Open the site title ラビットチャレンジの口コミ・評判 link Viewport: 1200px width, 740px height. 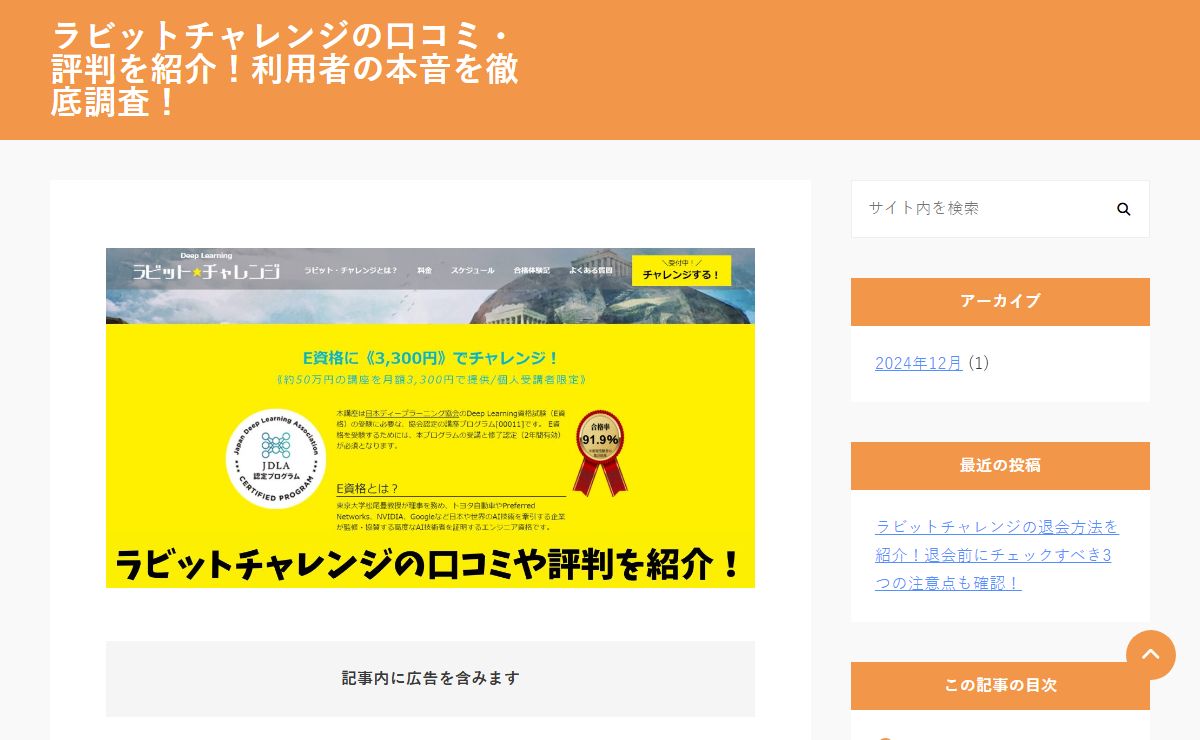pos(285,69)
